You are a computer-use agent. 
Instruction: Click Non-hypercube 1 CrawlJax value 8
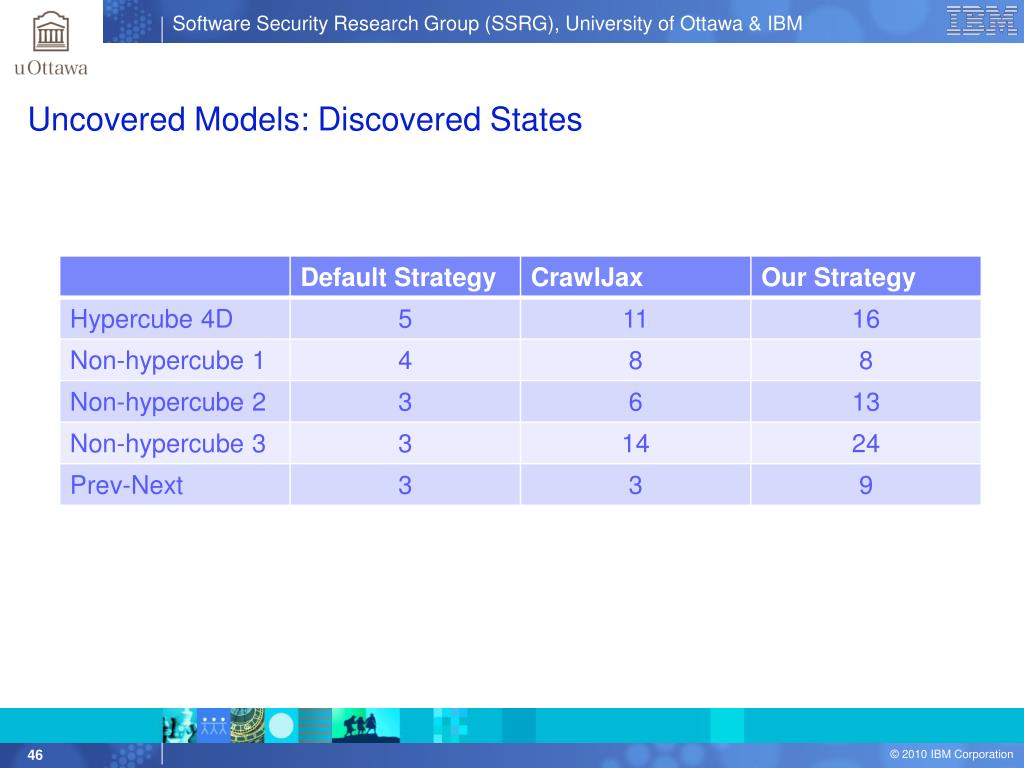coord(635,360)
